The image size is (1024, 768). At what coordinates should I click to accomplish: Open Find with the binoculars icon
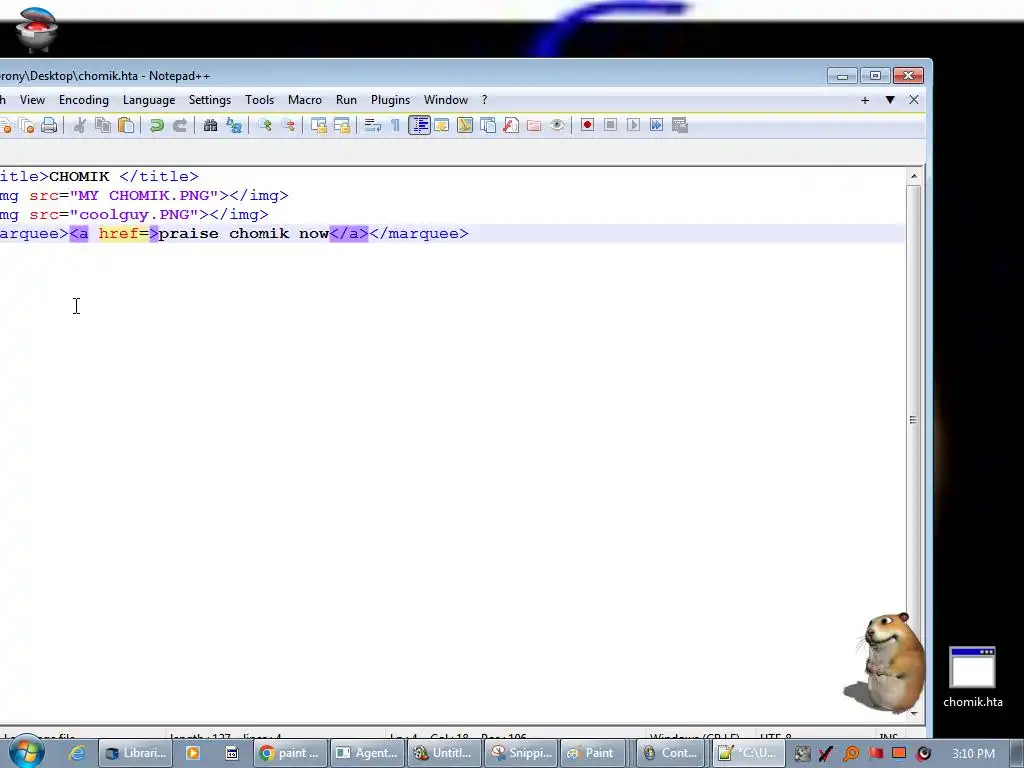(x=210, y=125)
